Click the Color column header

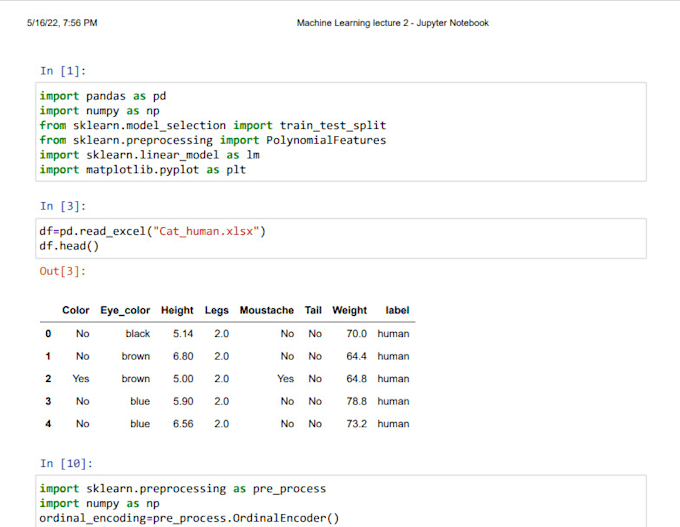[76, 311]
